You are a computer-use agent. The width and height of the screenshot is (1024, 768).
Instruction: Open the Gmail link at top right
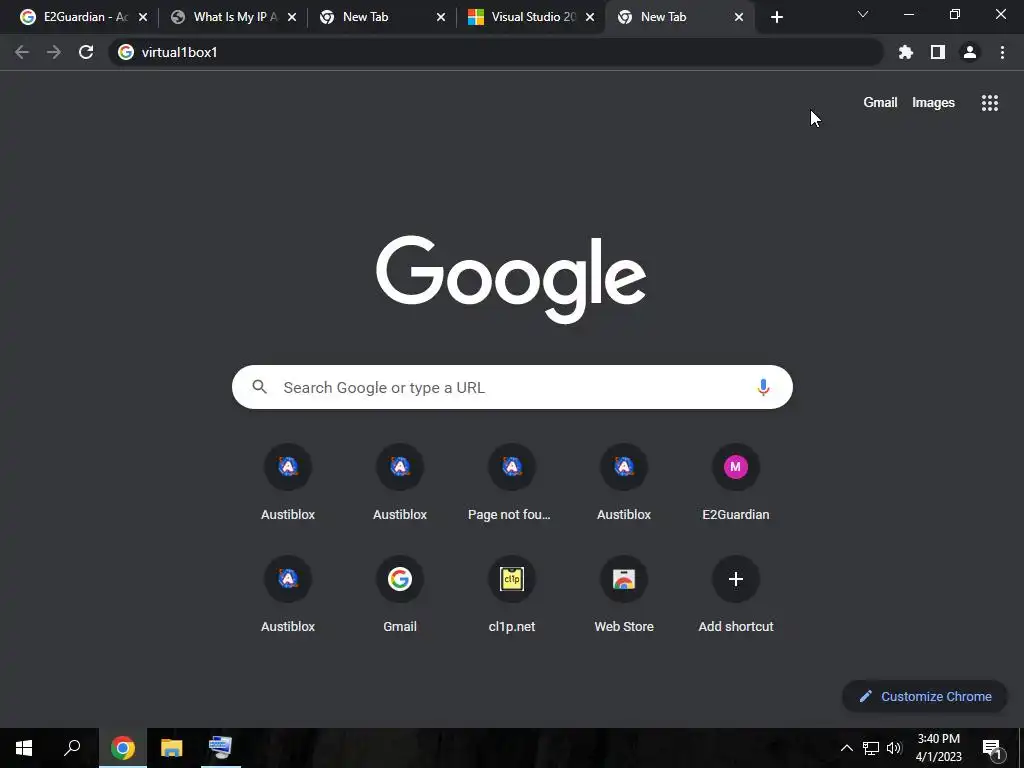click(x=880, y=103)
